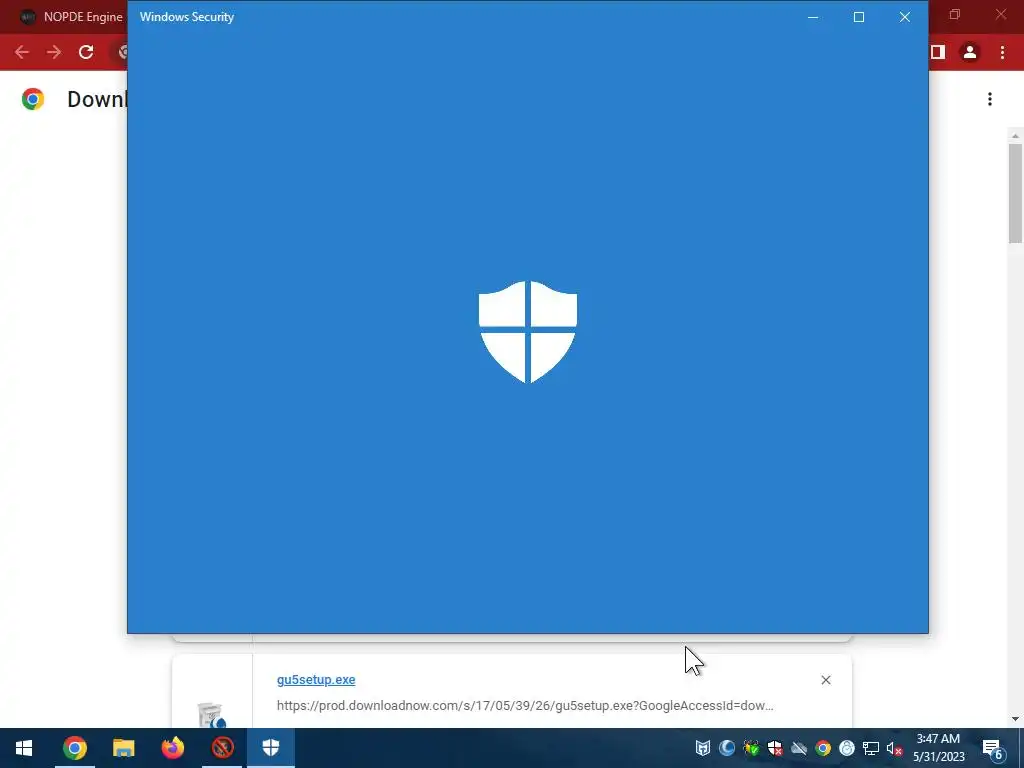Click the show desktop strip on the taskbar
This screenshot has height=768, width=1024.
click(x=1021, y=748)
